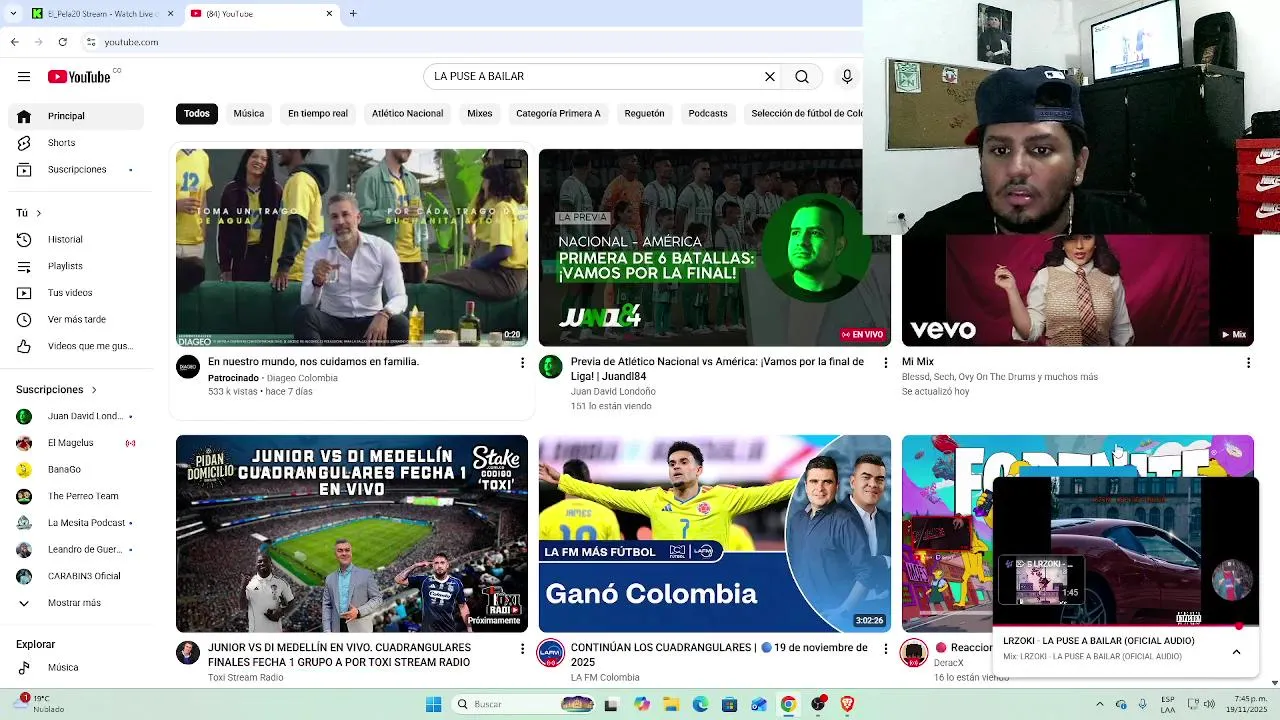Open Suscripciones icon in the sidebar
1280x720 pixels.
24,169
